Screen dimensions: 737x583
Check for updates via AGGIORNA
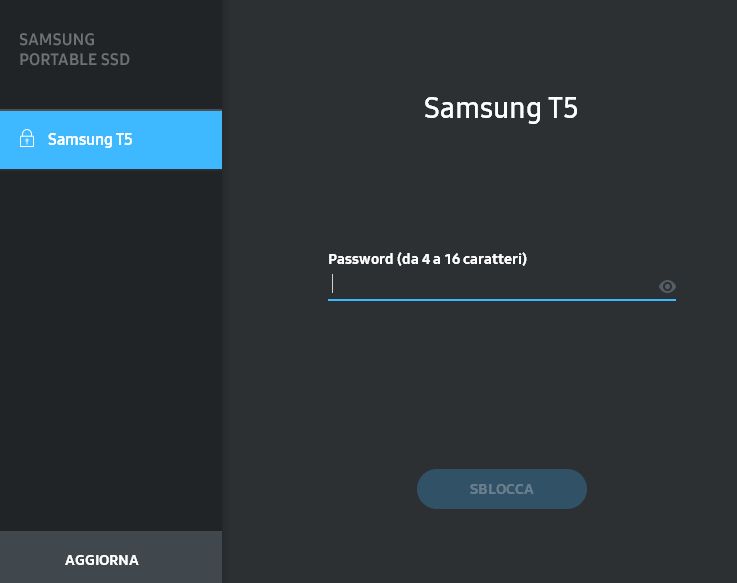click(x=111, y=557)
